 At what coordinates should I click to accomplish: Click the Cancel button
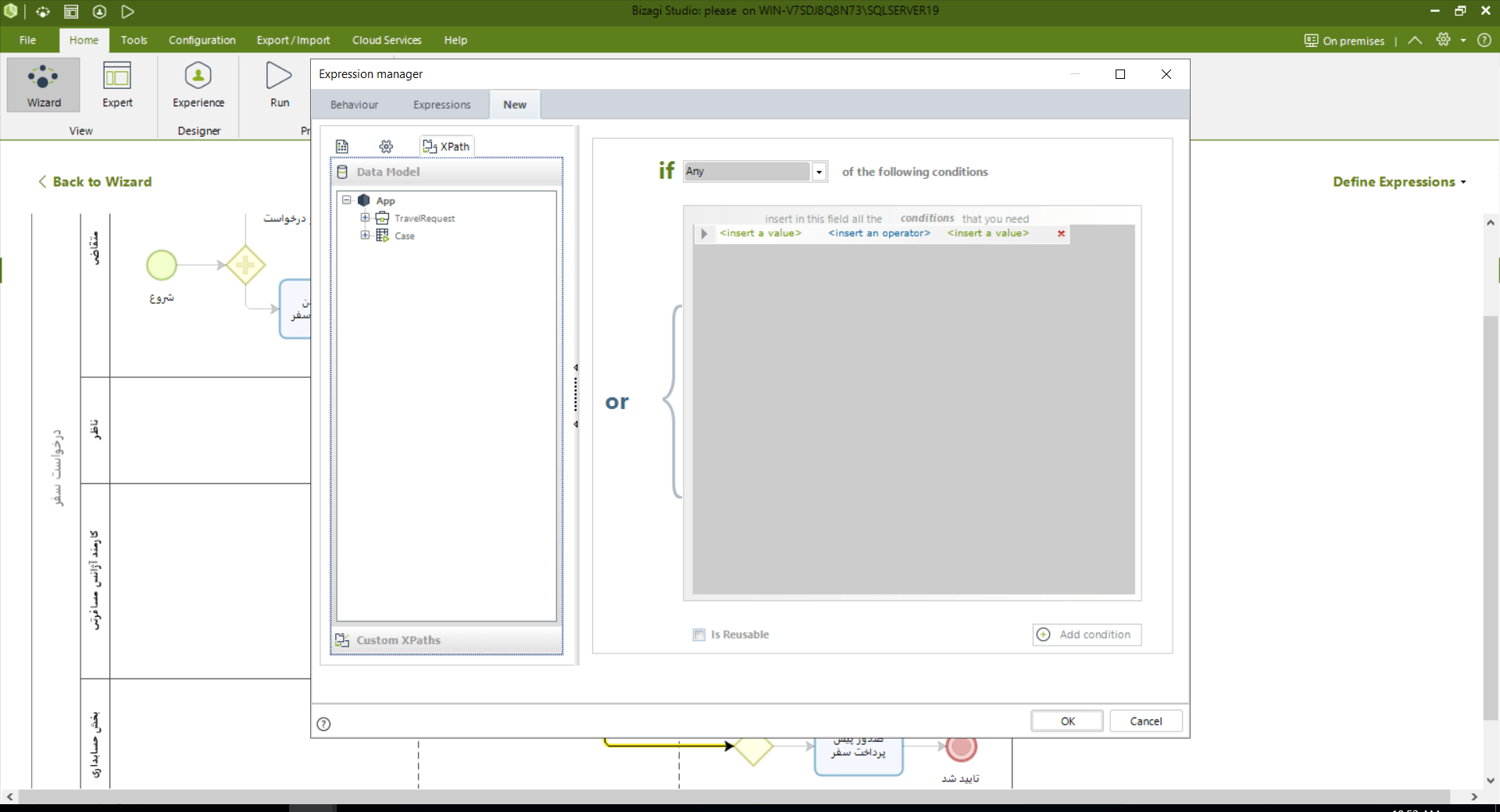coord(1145,721)
